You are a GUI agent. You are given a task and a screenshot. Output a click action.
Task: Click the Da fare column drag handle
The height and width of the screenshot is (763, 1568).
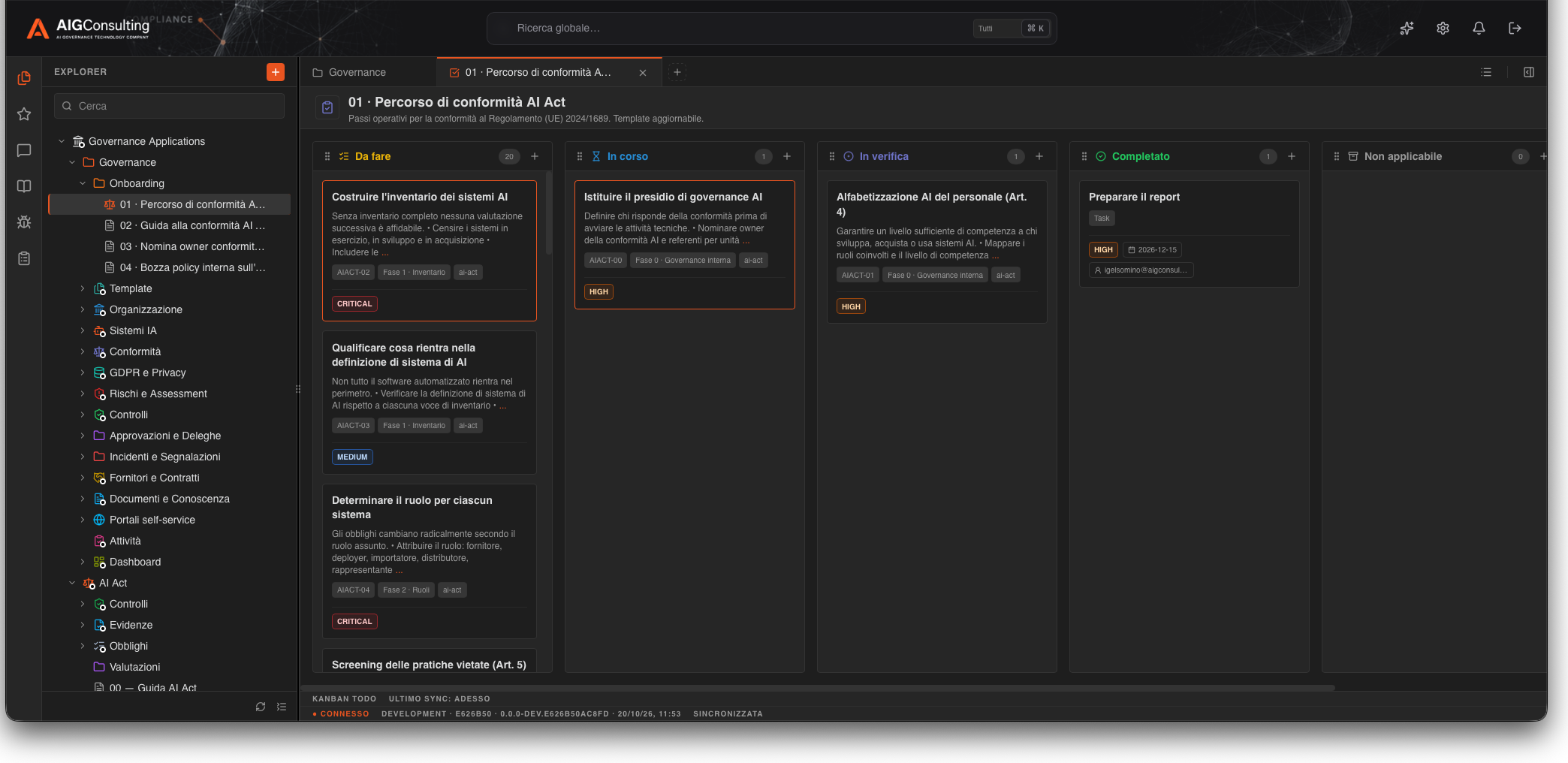[327, 156]
